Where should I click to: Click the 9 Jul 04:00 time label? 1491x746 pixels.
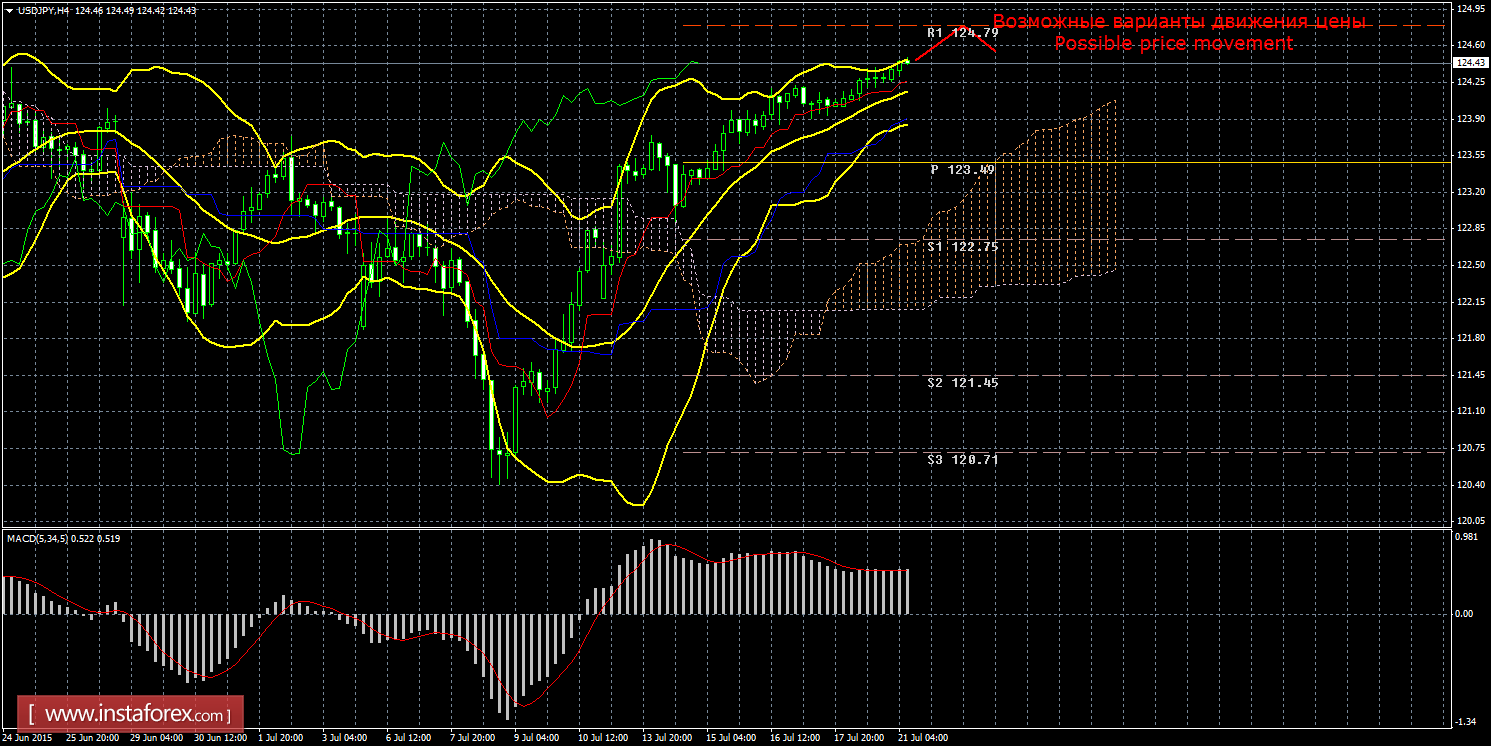535,738
